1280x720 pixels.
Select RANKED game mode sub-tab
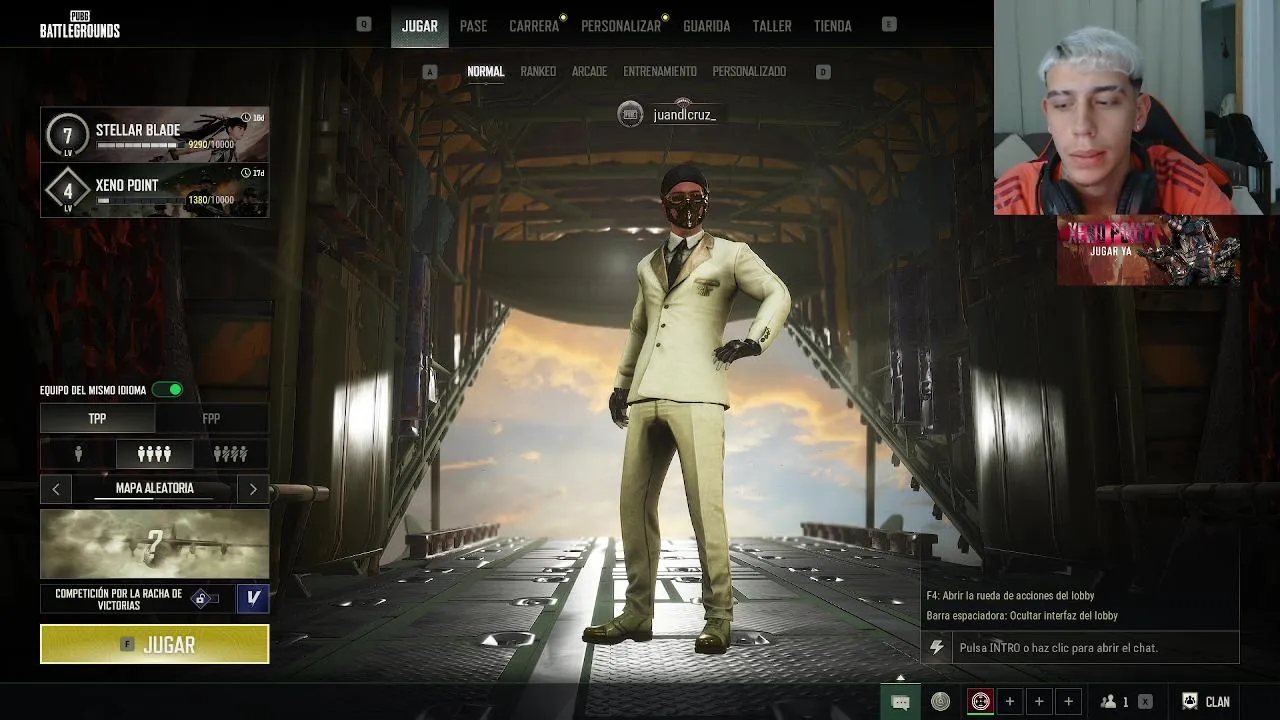(x=538, y=72)
